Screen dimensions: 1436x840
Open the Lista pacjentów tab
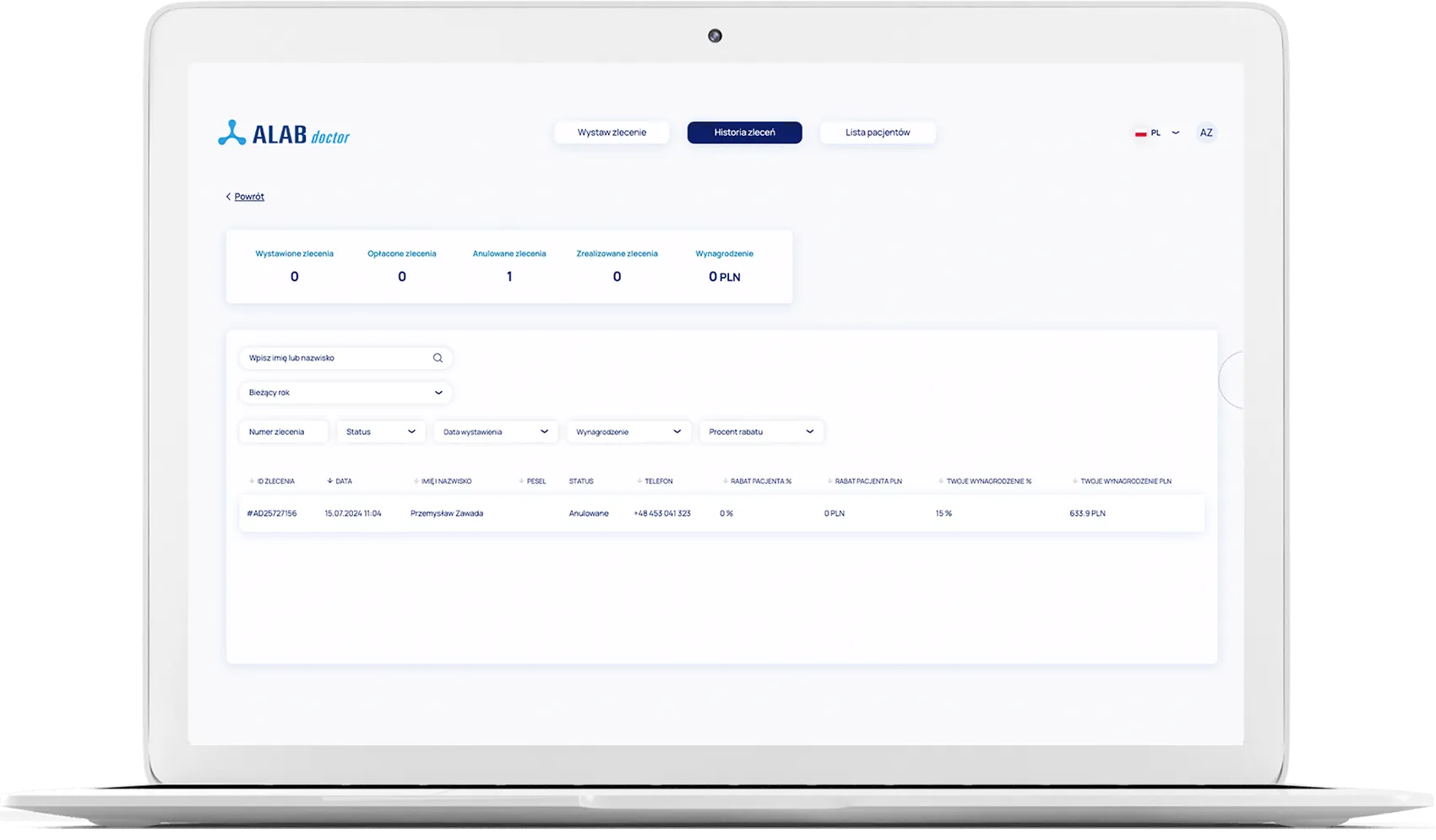(x=877, y=133)
